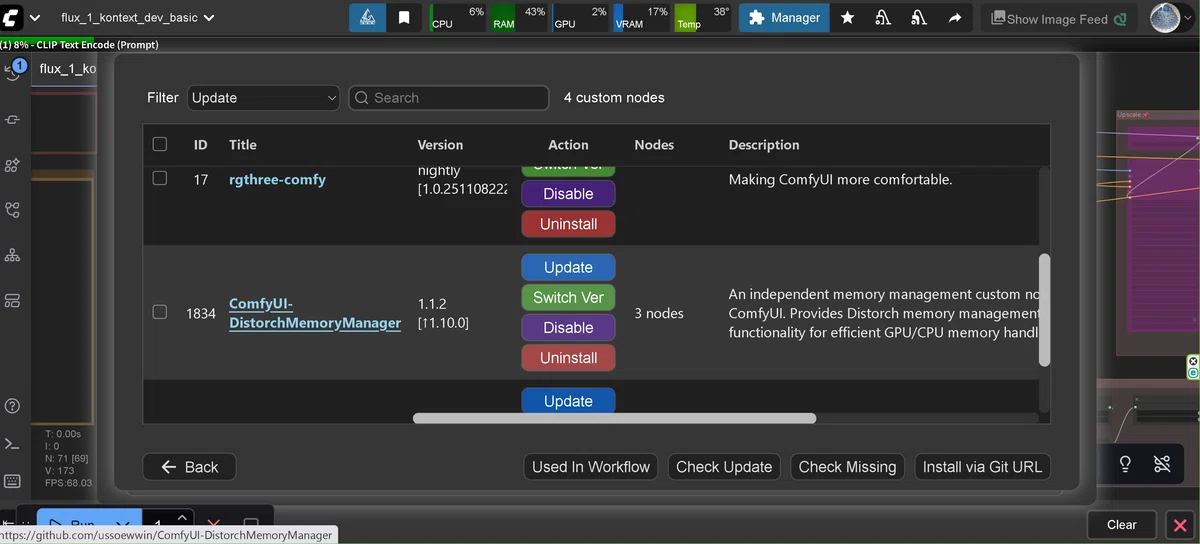Uninstall rgthree-comfy node pack
This screenshot has height=544, width=1200.
[x=568, y=224]
